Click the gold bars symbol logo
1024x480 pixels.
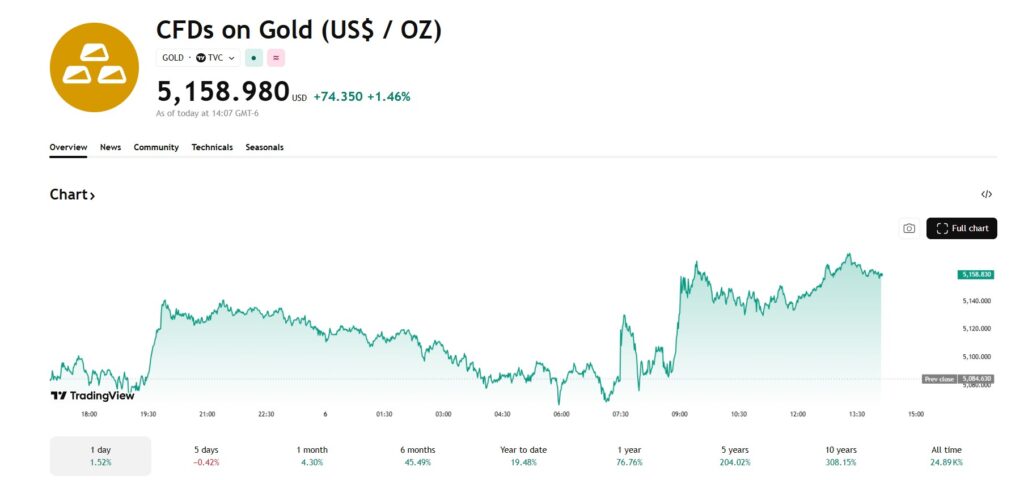(96, 66)
